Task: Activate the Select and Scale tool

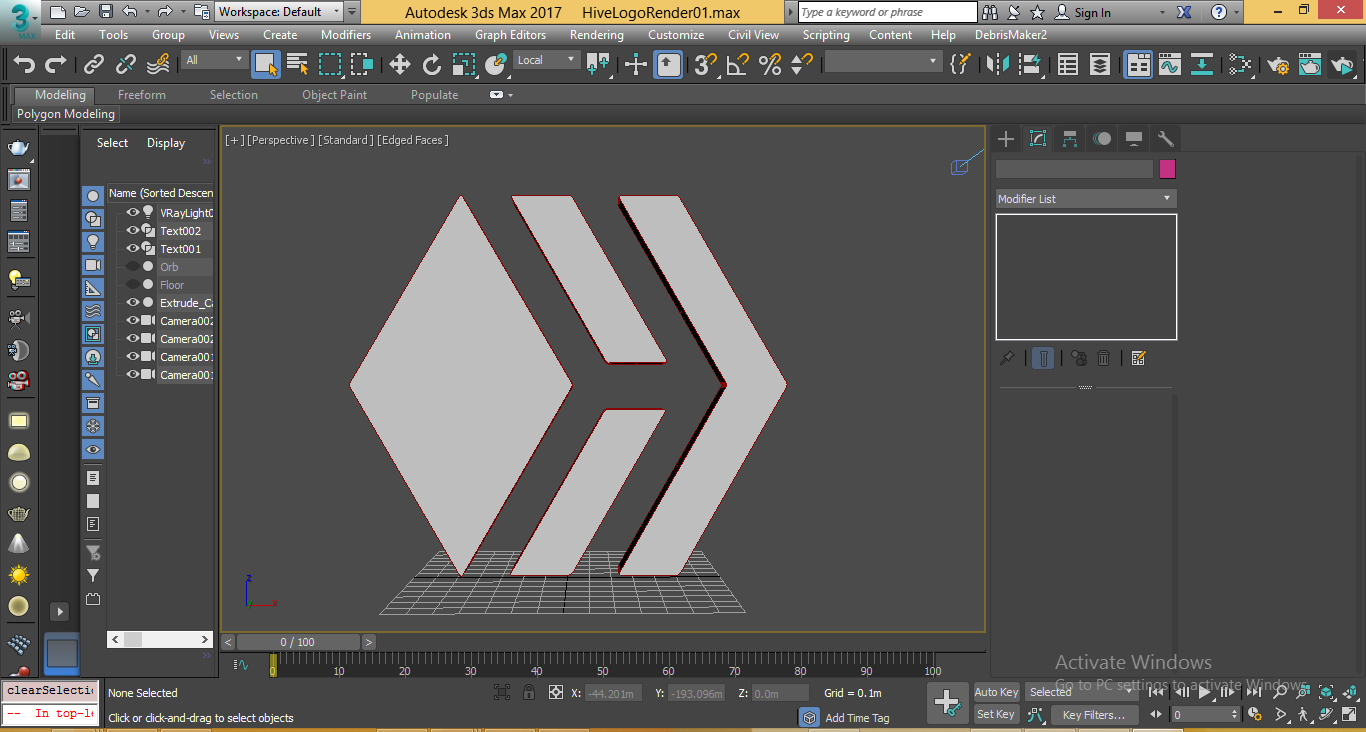Action: pos(464,65)
